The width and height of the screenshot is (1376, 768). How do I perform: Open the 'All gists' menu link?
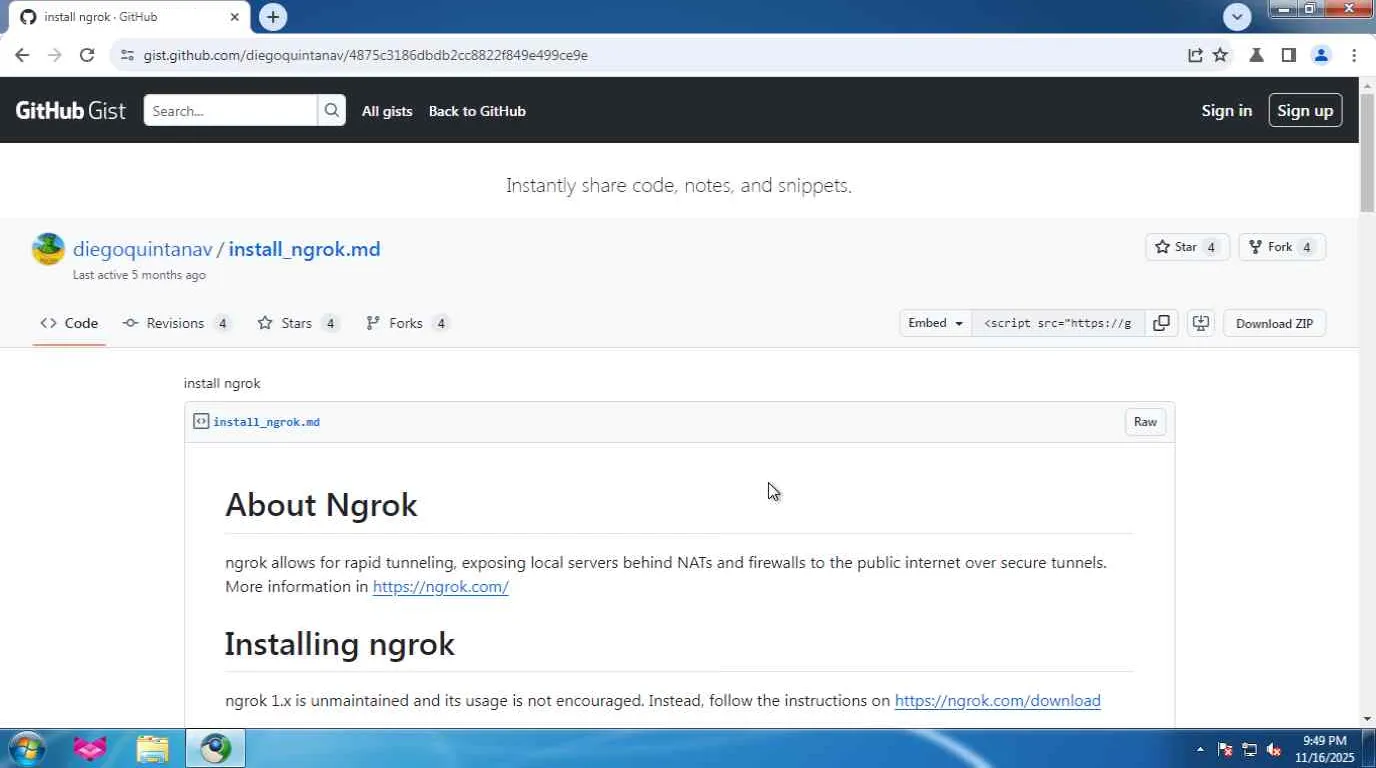pos(387,111)
